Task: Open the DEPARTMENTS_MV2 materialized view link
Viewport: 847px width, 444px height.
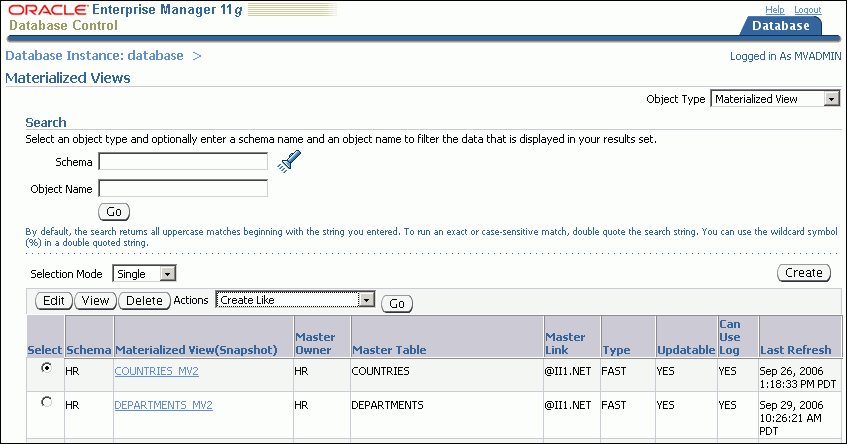Action: point(164,405)
